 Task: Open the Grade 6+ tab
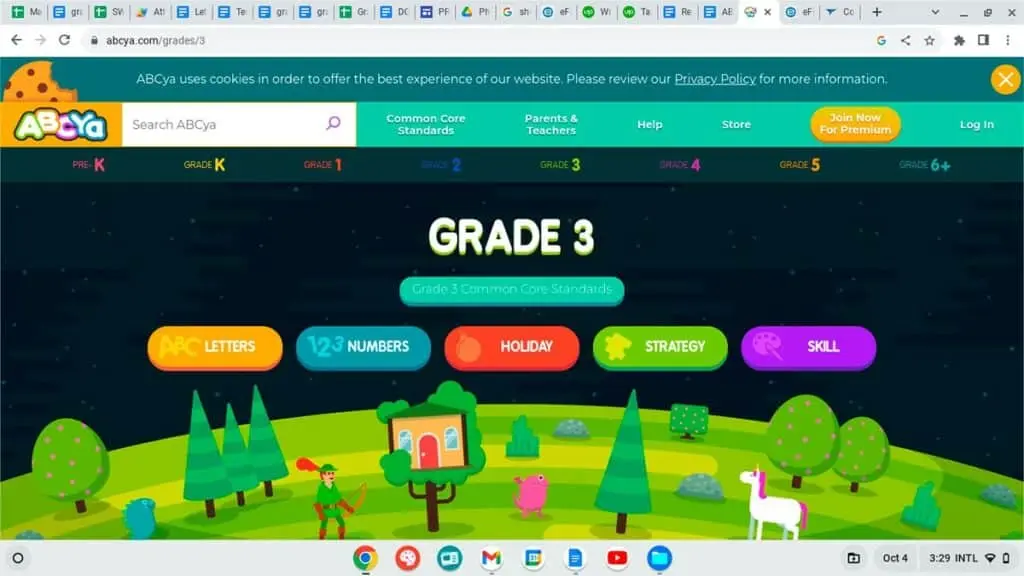click(x=925, y=165)
